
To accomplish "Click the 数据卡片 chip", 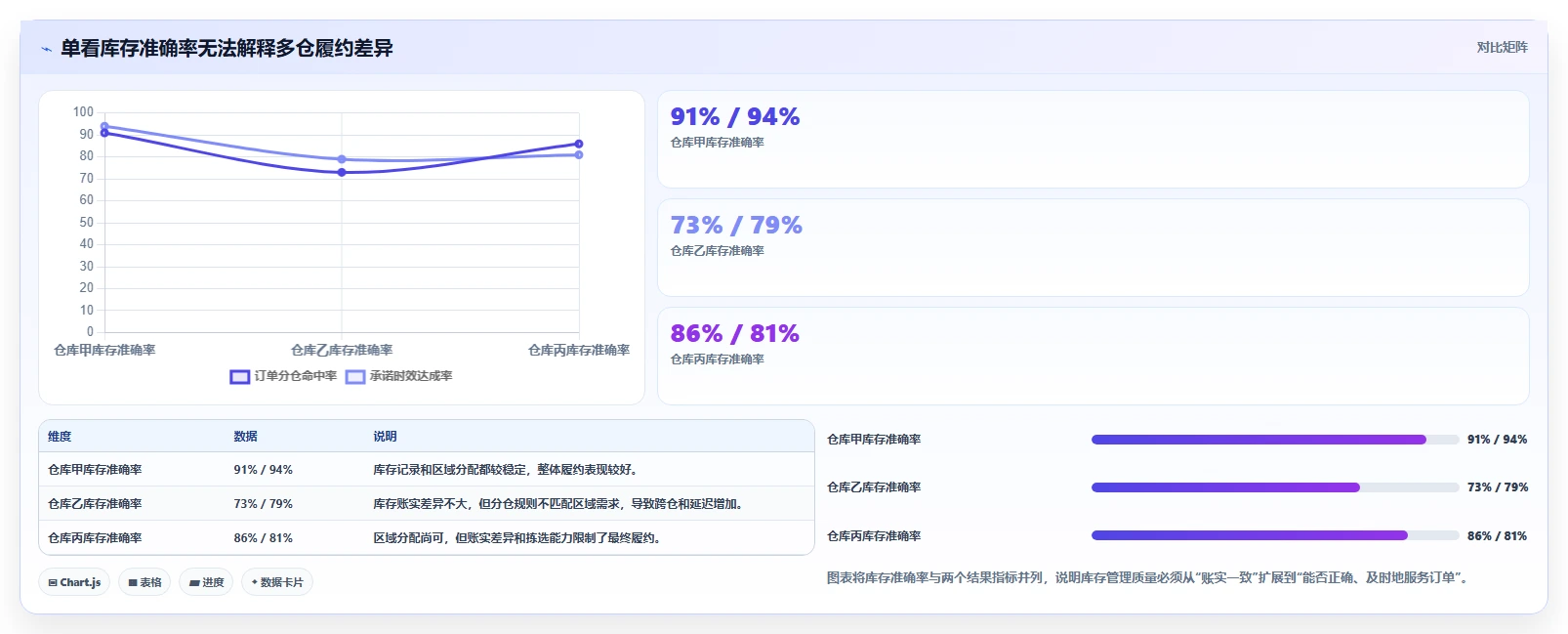I will pos(277,582).
